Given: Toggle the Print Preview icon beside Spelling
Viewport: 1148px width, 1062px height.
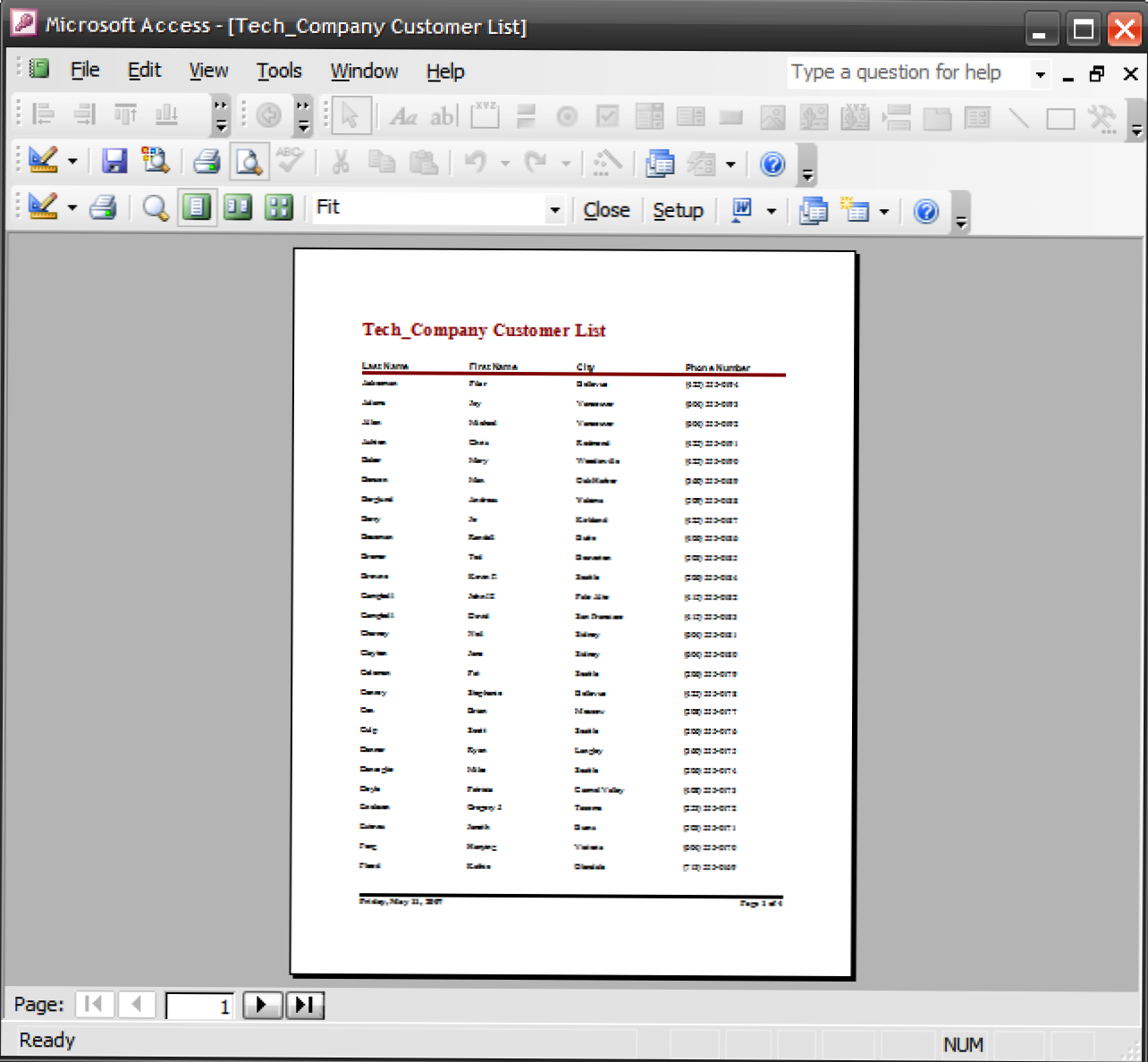Looking at the screenshot, I should pos(249,162).
